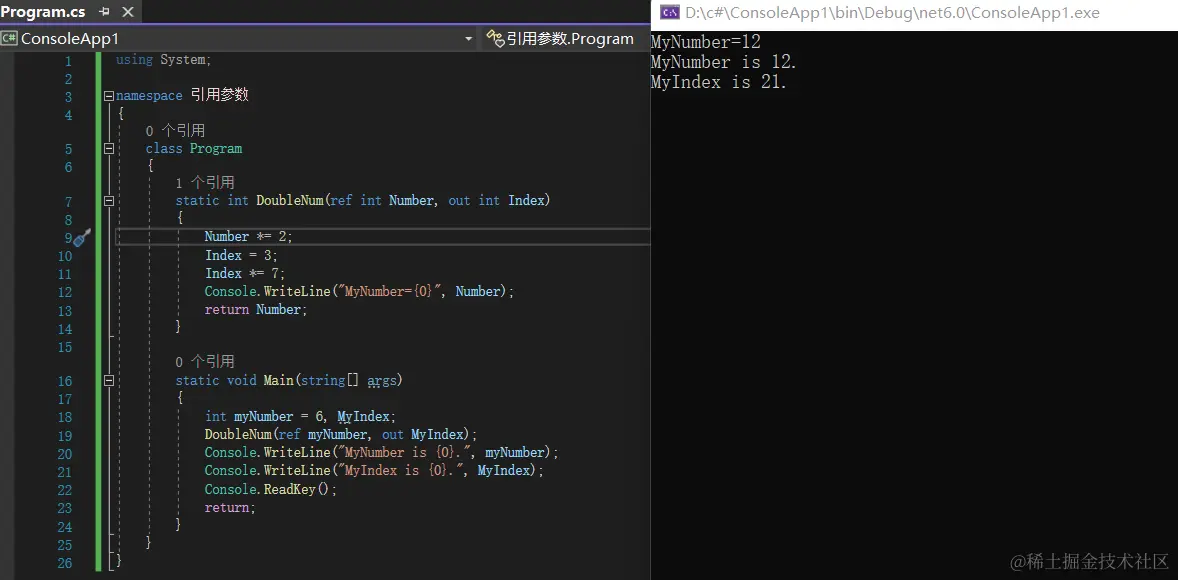
Task: Click console output 'MyIndex is 21.'
Action: (719, 83)
